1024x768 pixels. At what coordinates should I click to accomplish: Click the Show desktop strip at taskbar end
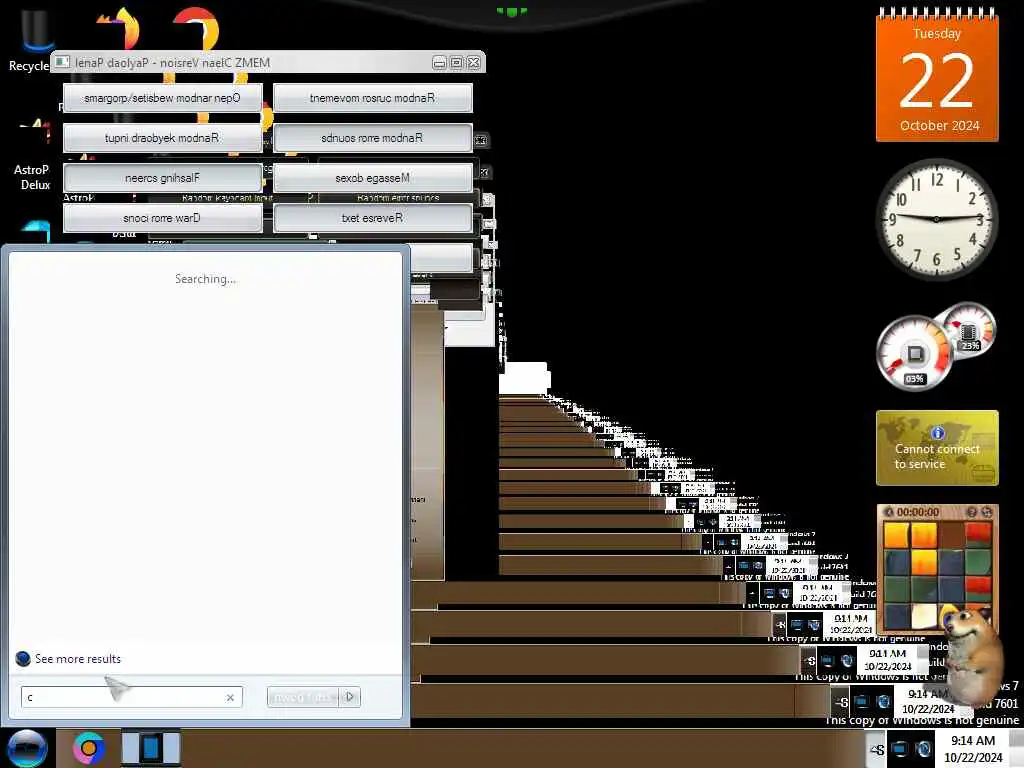(x=1016, y=748)
